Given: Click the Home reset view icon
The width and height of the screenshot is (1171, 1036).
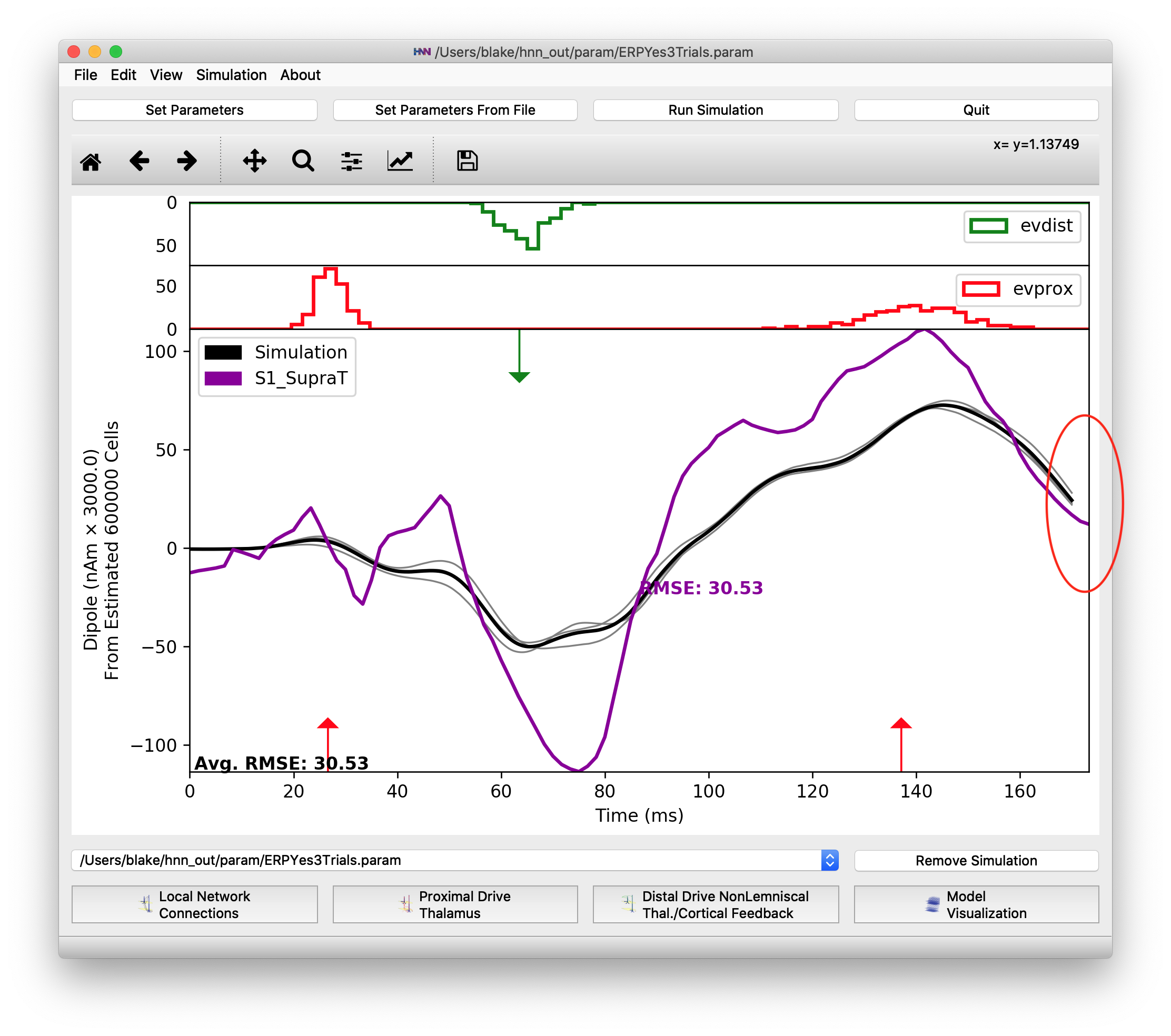Looking at the screenshot, I should coord(91,162).
